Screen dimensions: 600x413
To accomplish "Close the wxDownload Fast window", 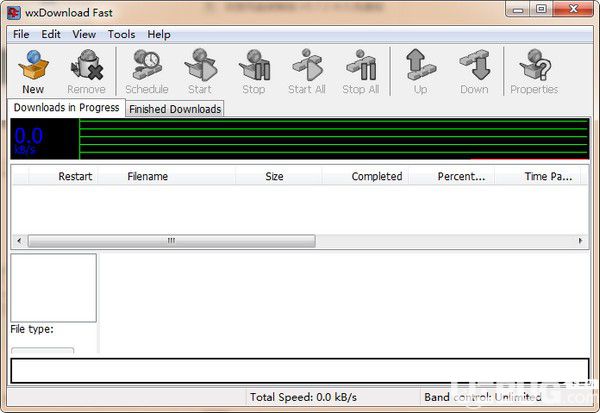I will (573, 9).
